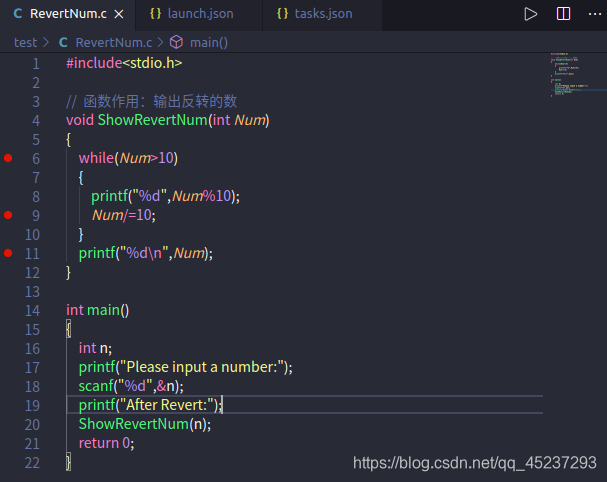607x482 pixels.
Task: Click the closing brace on line 12
Action: point(69,272)
